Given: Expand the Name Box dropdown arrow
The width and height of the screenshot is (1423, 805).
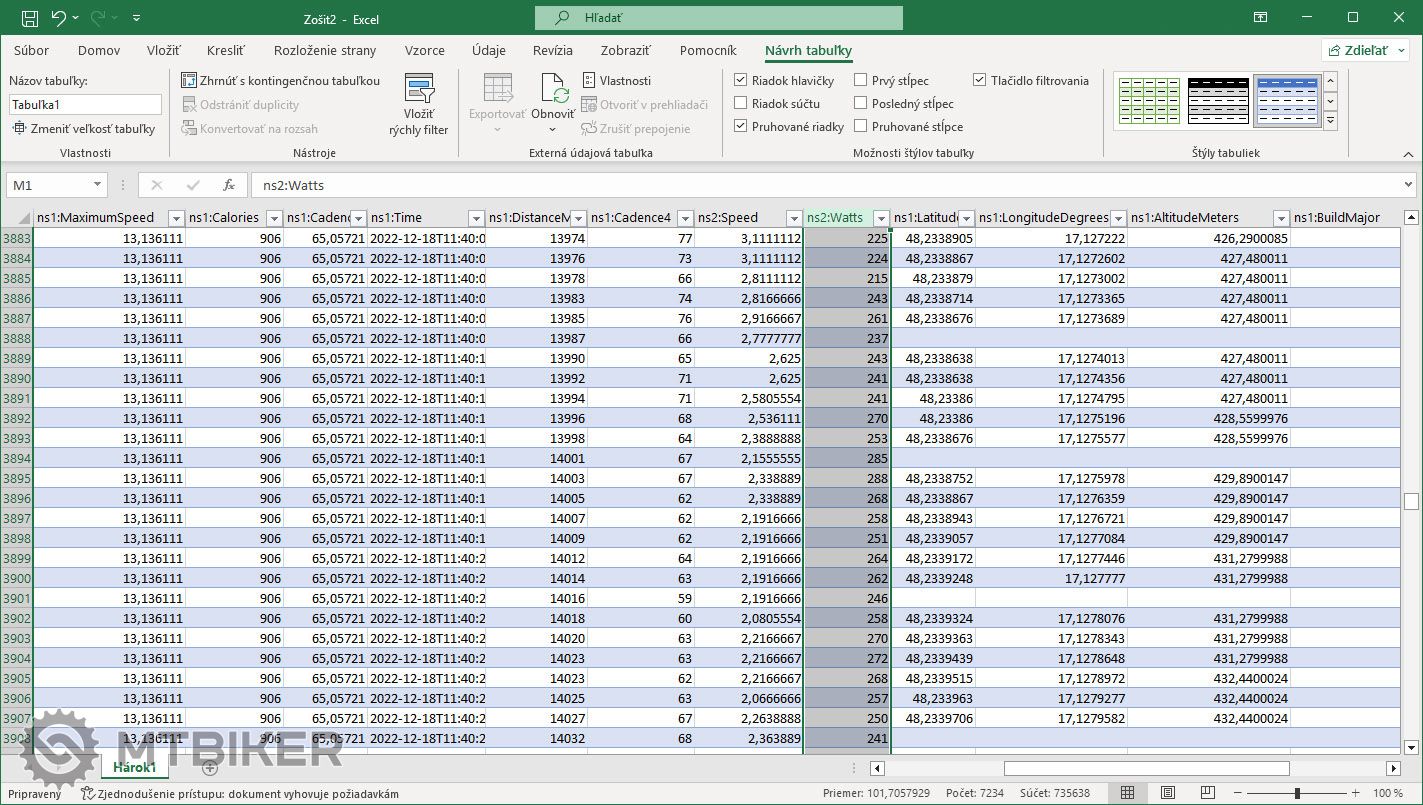Looking at the screenshot, I should click(x=97, y=185).
